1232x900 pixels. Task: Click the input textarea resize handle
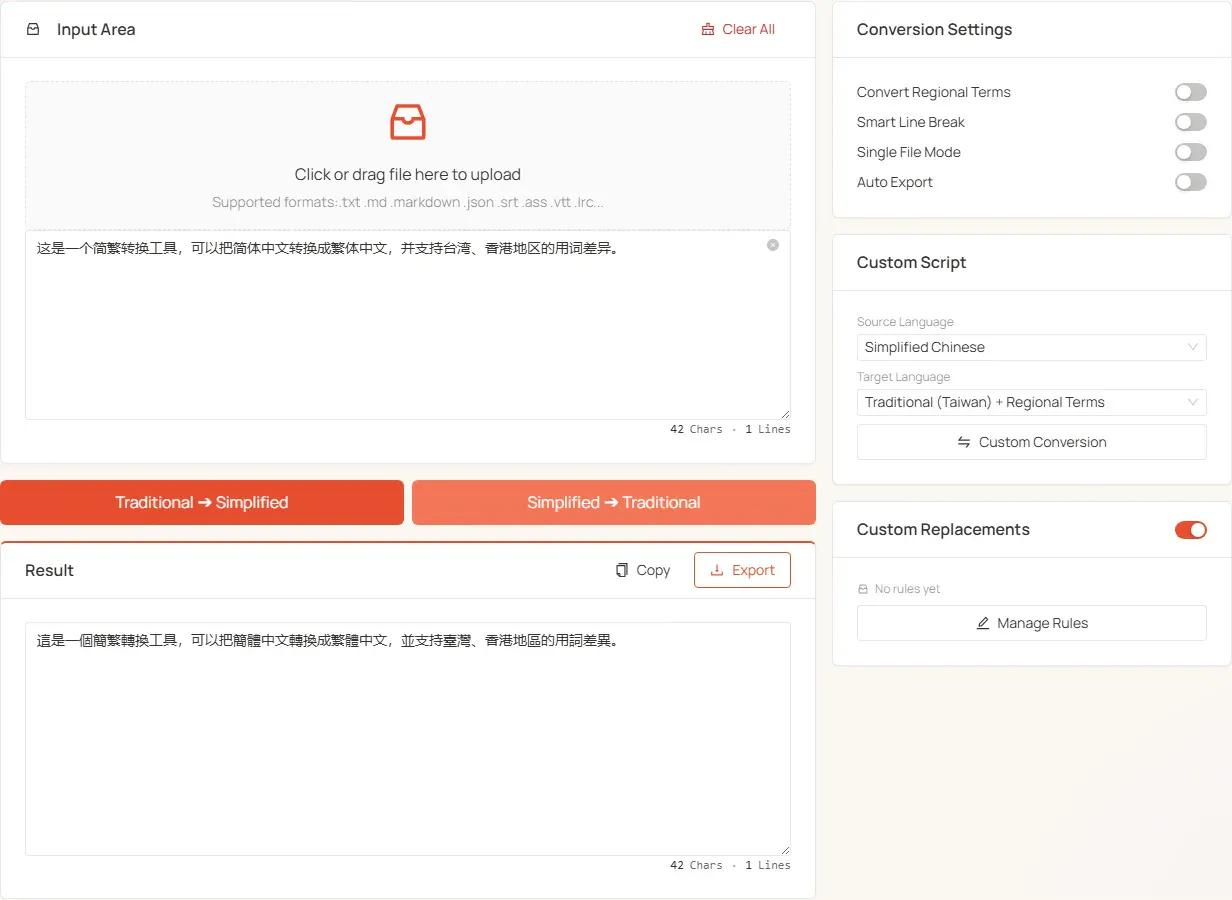pyautogui.click(x=785, y=414)
